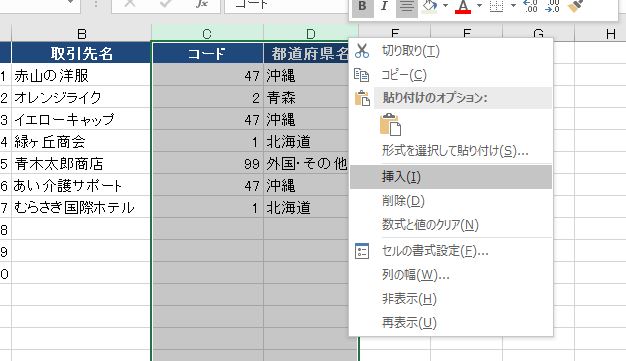Select code 47 in 赤山の洋服 row
Image resolution: width=626 pixels, height=361 pixels.
208,75
